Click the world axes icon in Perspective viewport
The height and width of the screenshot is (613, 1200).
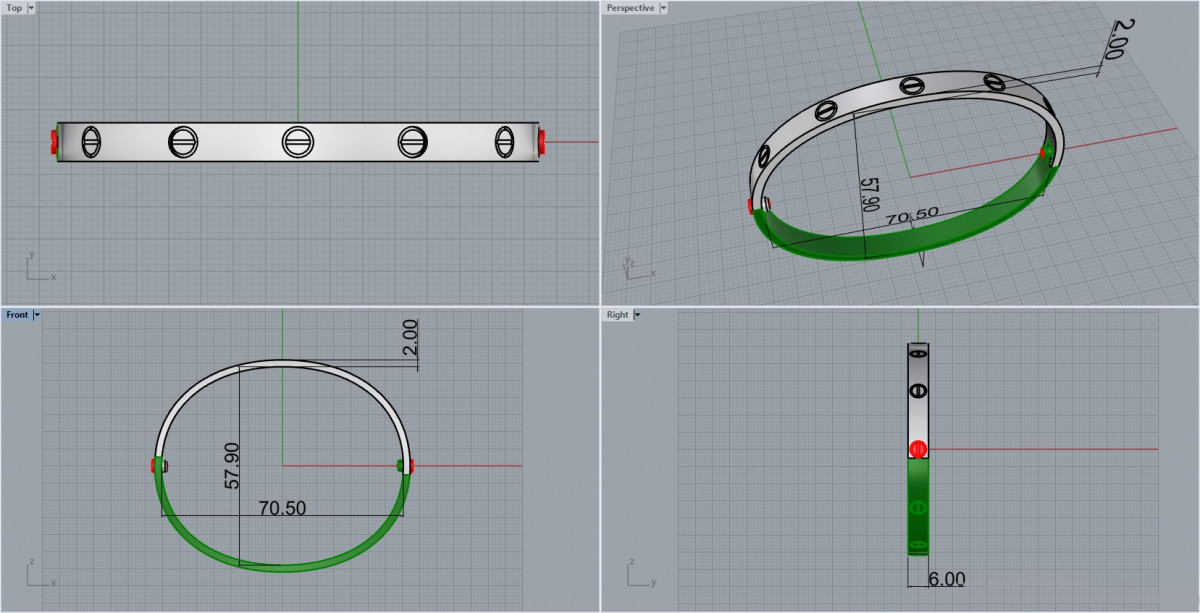click(638, 267)
